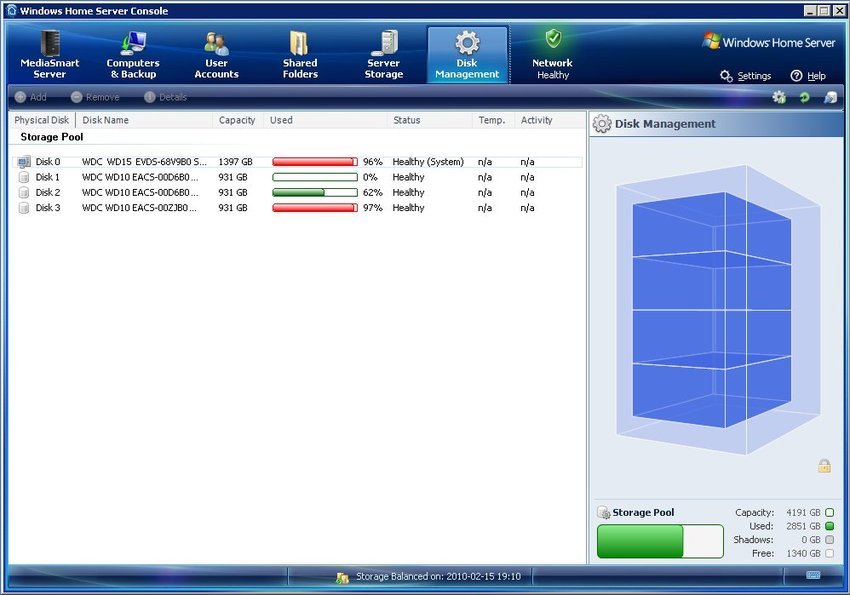Viewport: 850px width, 595px height.
Task: Click the Windows Home Server logo
Action: 768,42
